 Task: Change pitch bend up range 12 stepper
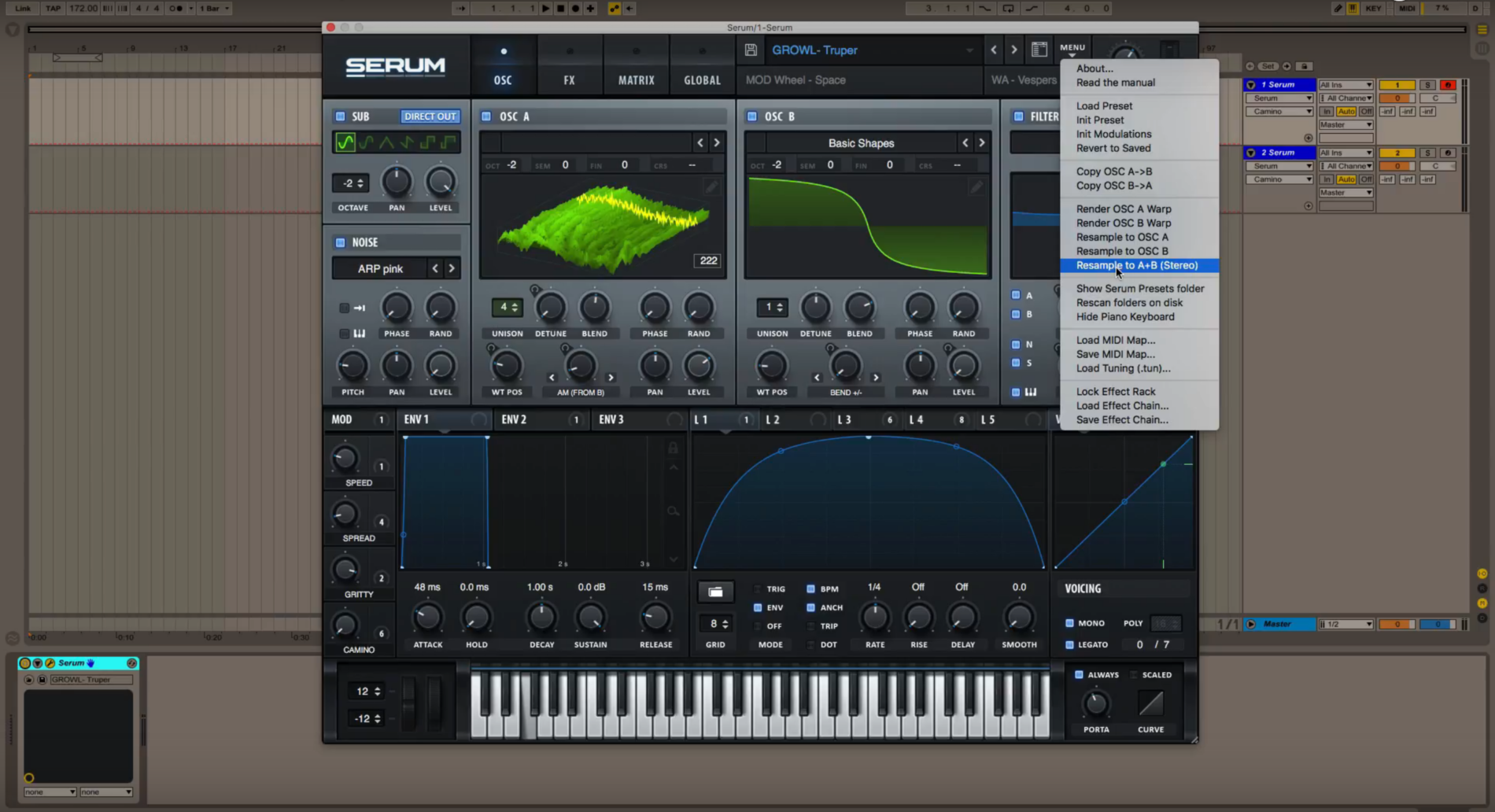coord(367,691)
